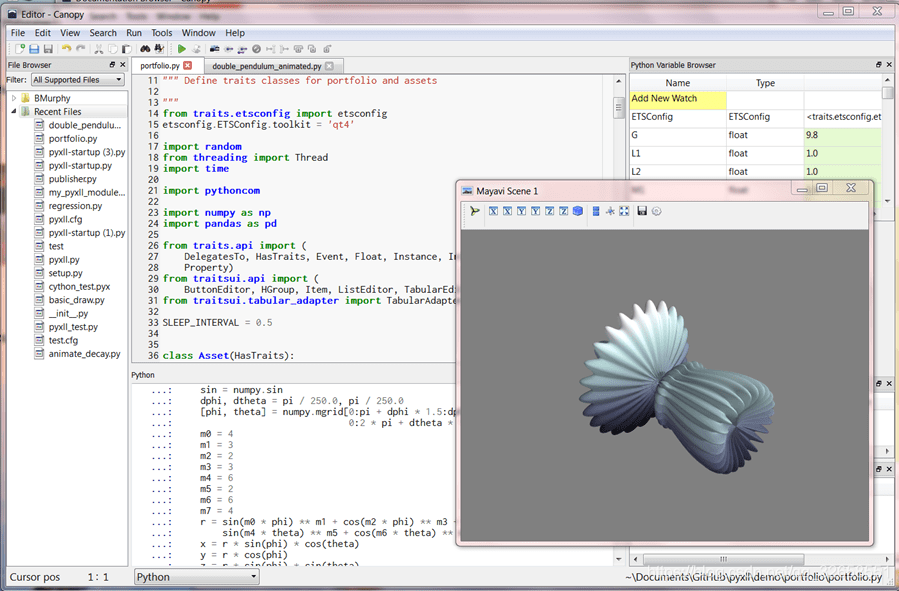Select basic_draw.py in Recent Files
The height and width of the screenshot is (591, 899).
click(x=76, y=299)
